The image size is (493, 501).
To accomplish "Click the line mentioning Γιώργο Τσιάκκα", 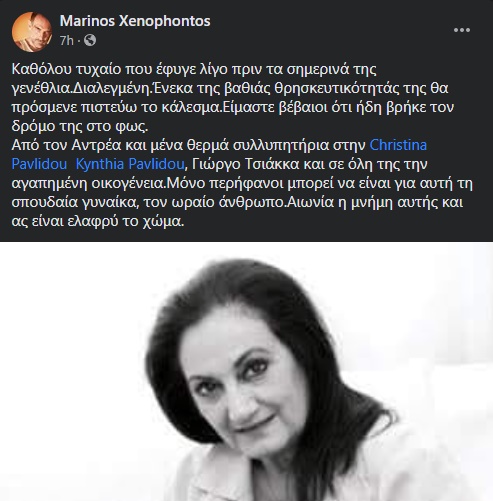I will click(x=219, y=164).
